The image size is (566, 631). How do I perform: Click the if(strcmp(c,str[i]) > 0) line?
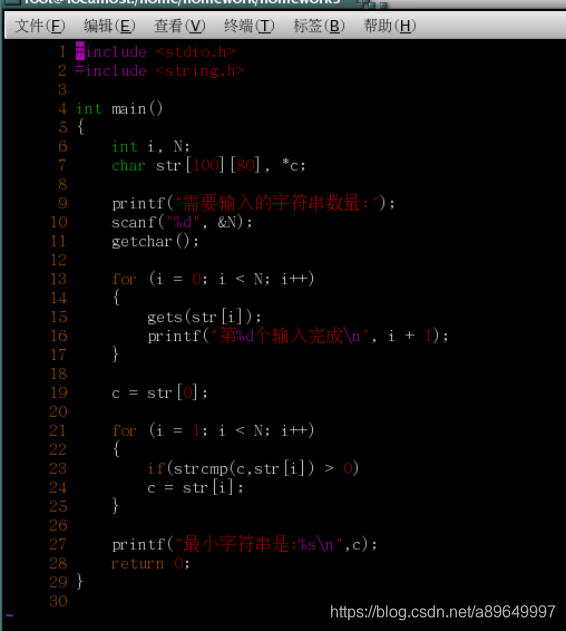pos(253,468)
